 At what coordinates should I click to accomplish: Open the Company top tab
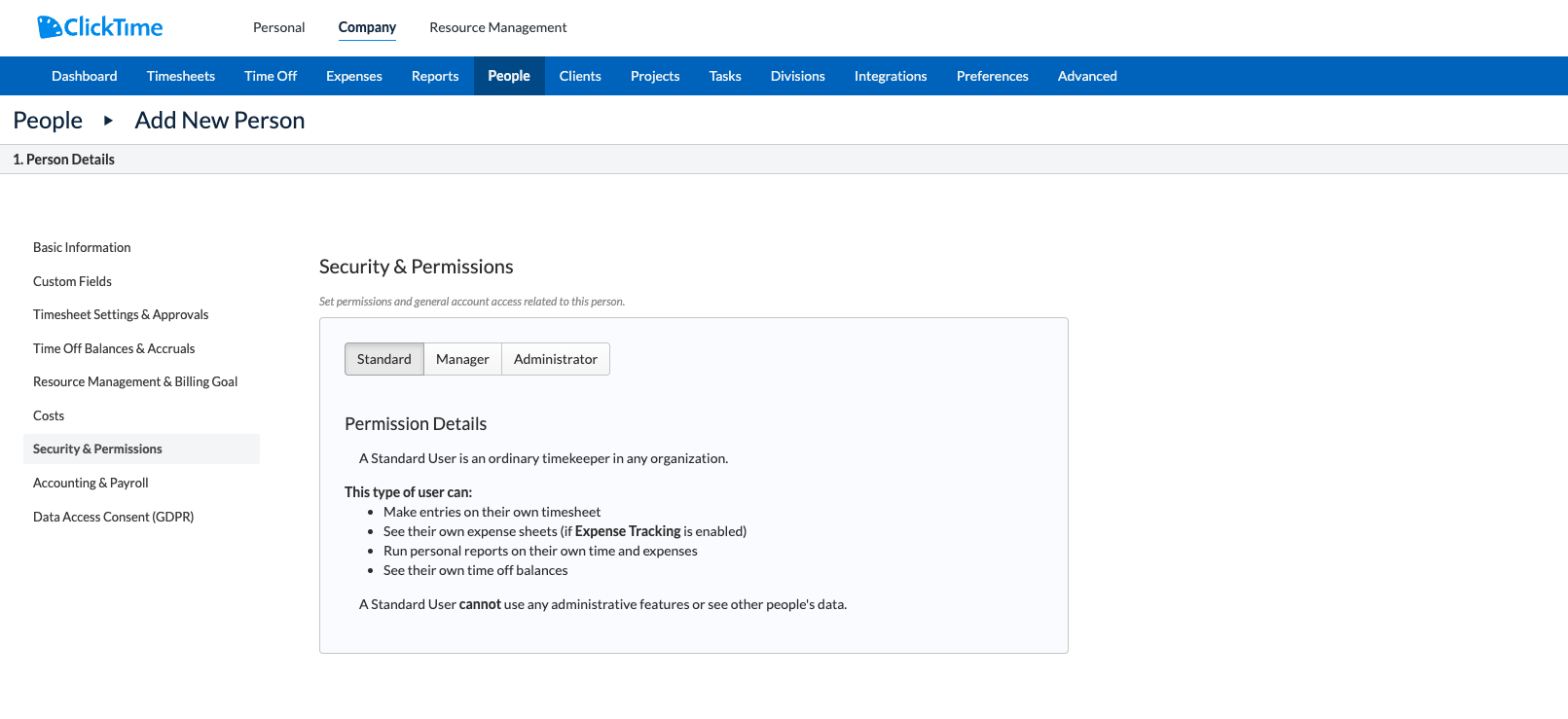tap(367, 27)
